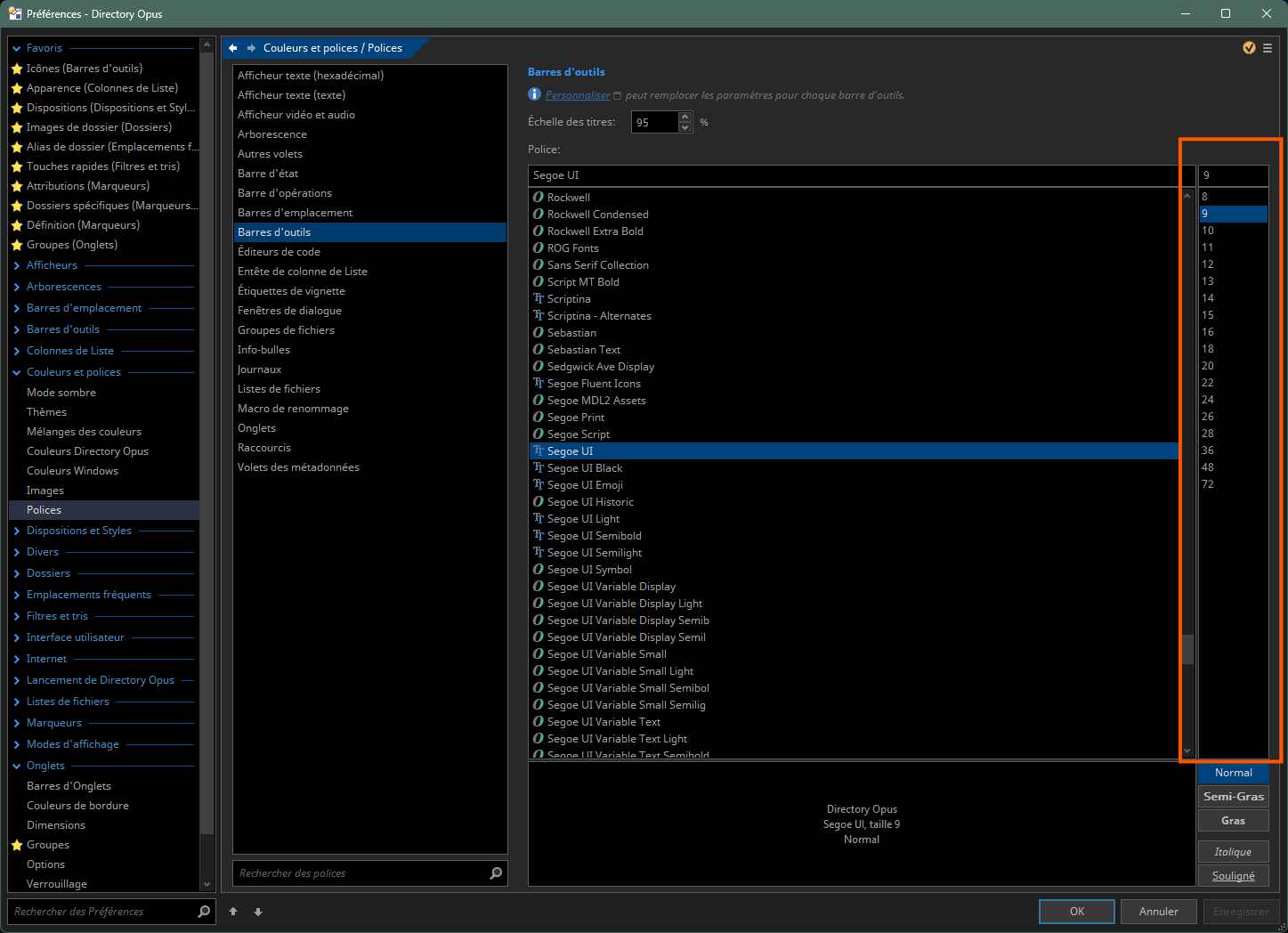Click the up arrow icon below the page list
1288x933 pixels.
pyautogui.click(x=233, y=912)
